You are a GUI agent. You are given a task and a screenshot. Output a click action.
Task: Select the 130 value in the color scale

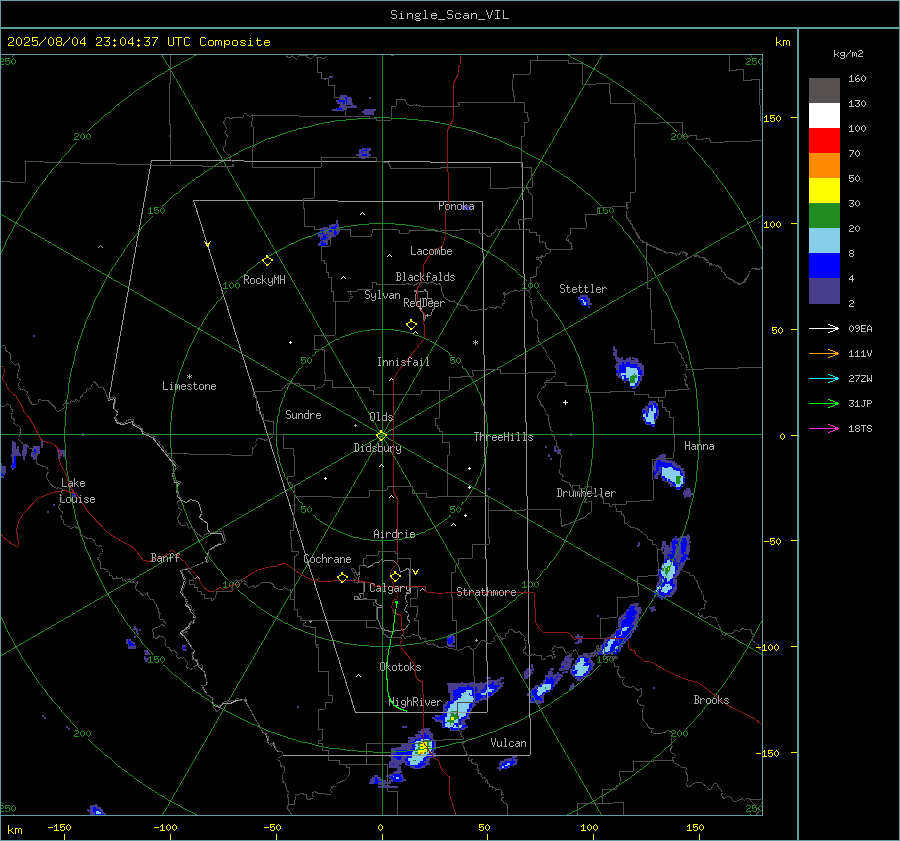coord(857,104)
